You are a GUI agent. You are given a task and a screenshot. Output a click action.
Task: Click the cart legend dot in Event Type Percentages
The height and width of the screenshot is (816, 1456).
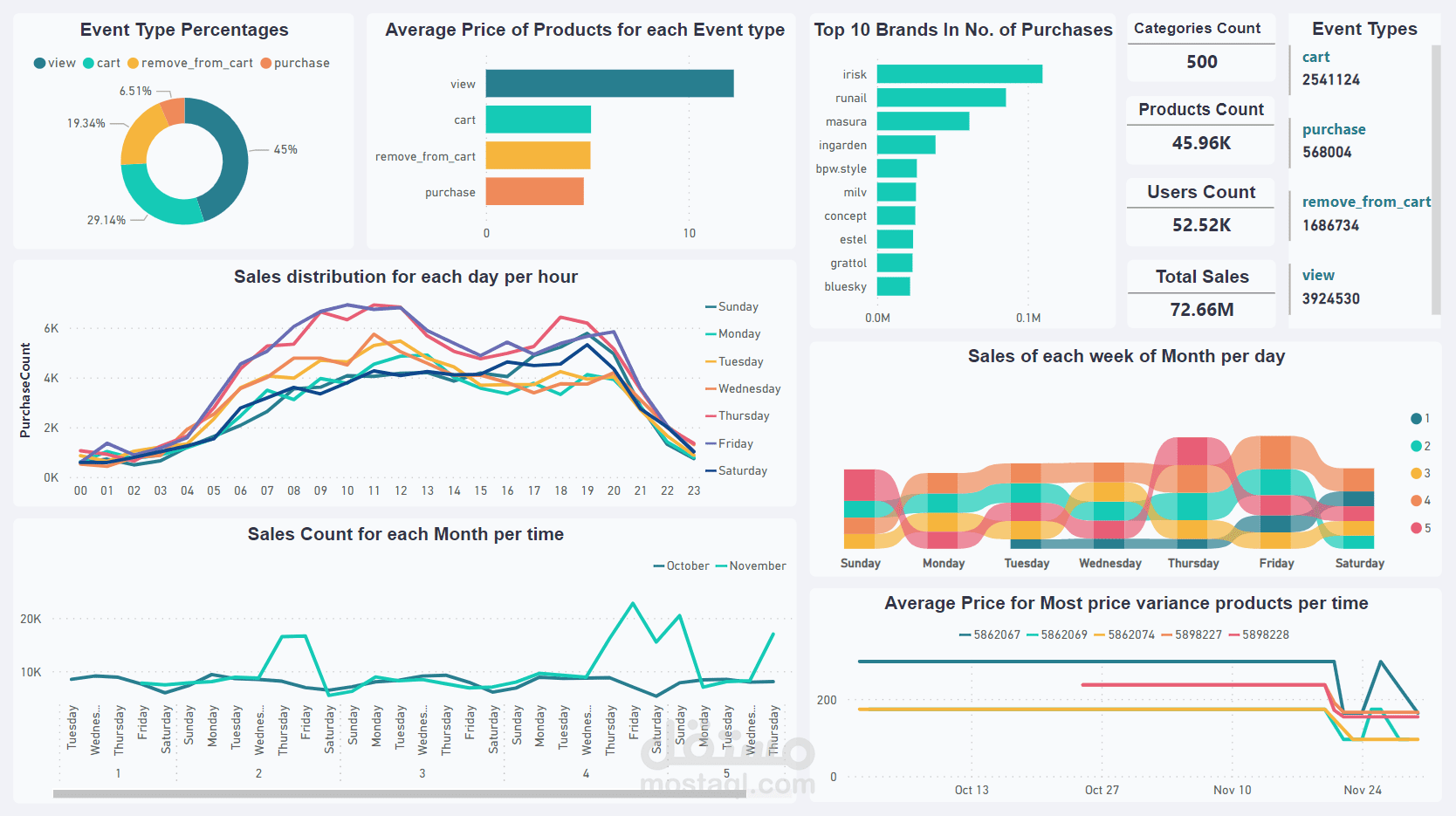pos(88,63)
